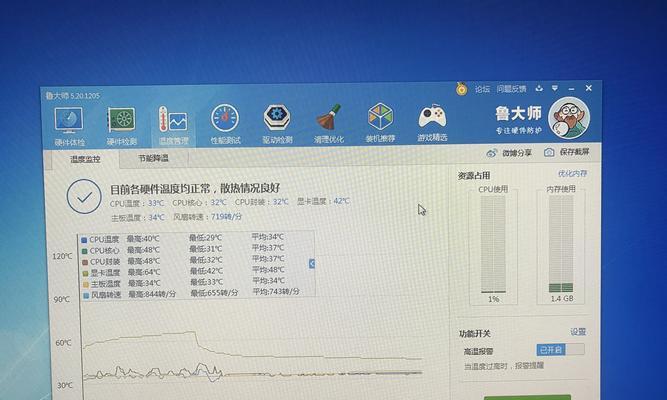
Task: Click the 1.4 GB memory label
Action: [x=562, y=299]
